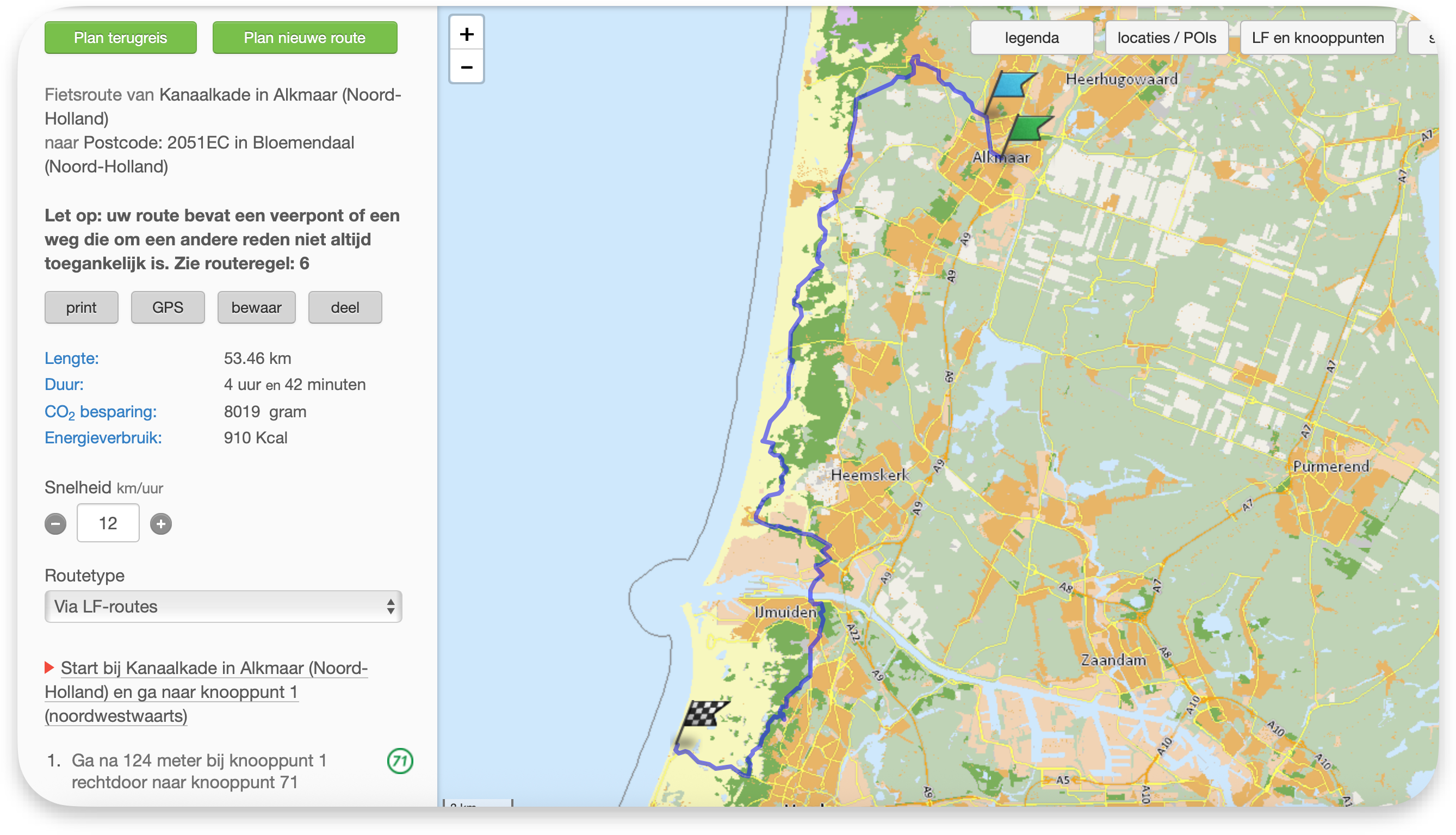The height and width of the screenshot is (835, 1456).
Task: Click the blue flag marker on map
Action: point(1012,85)
